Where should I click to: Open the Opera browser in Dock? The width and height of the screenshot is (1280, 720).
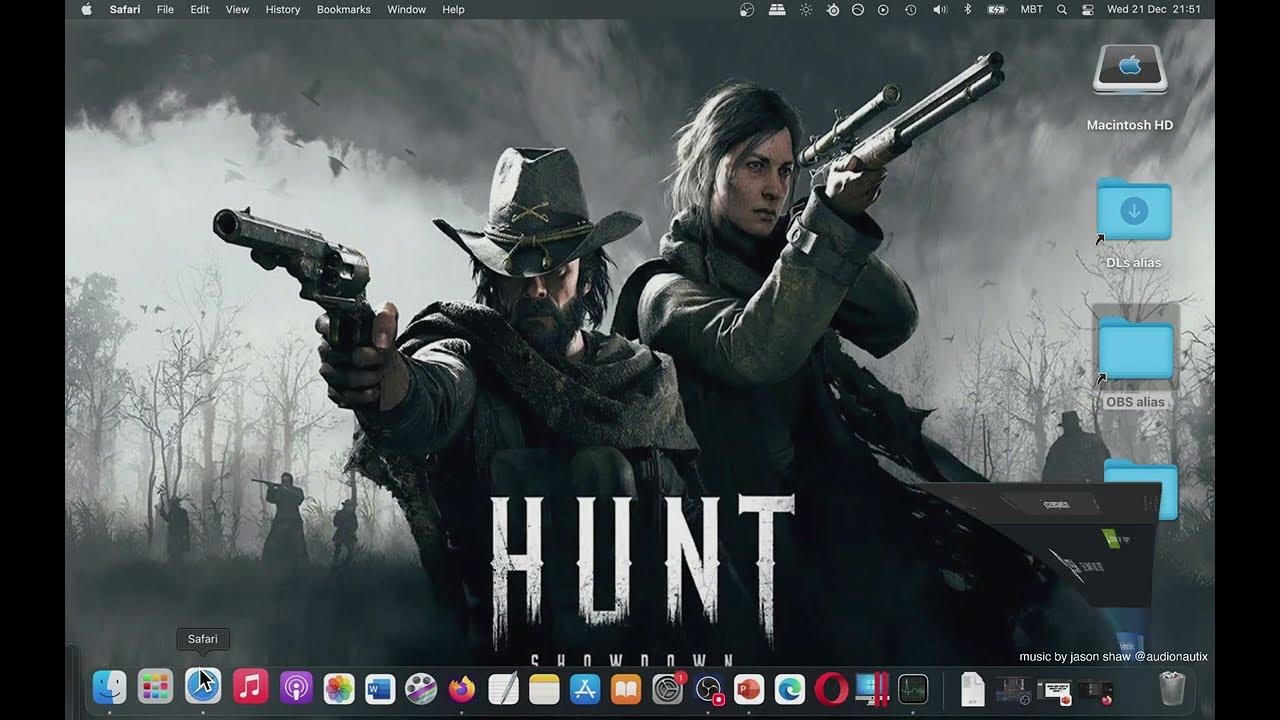click(x=831, y=688)
